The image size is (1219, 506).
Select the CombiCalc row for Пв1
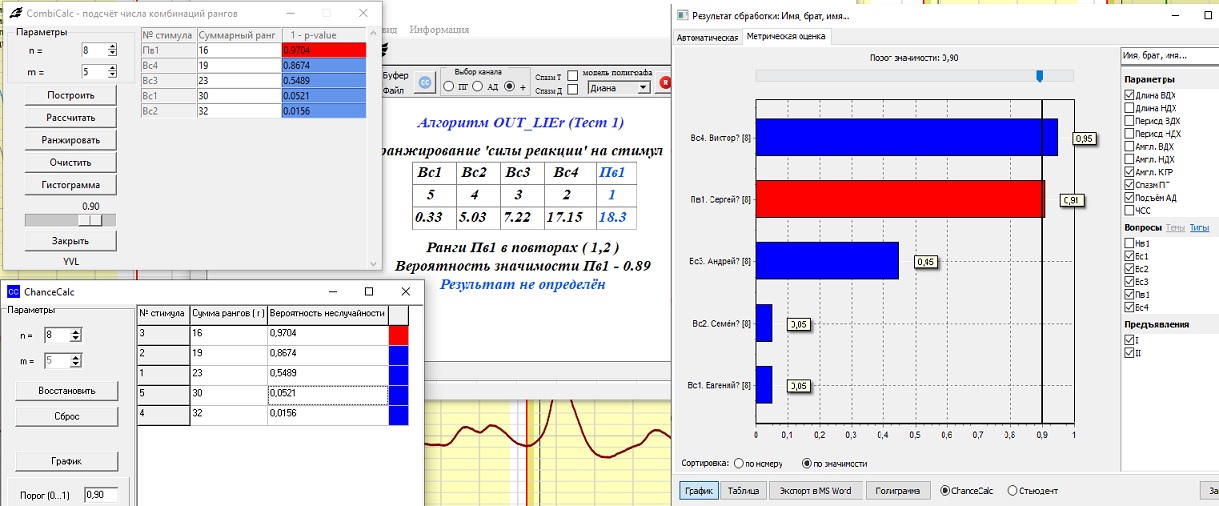pos(253,50)
